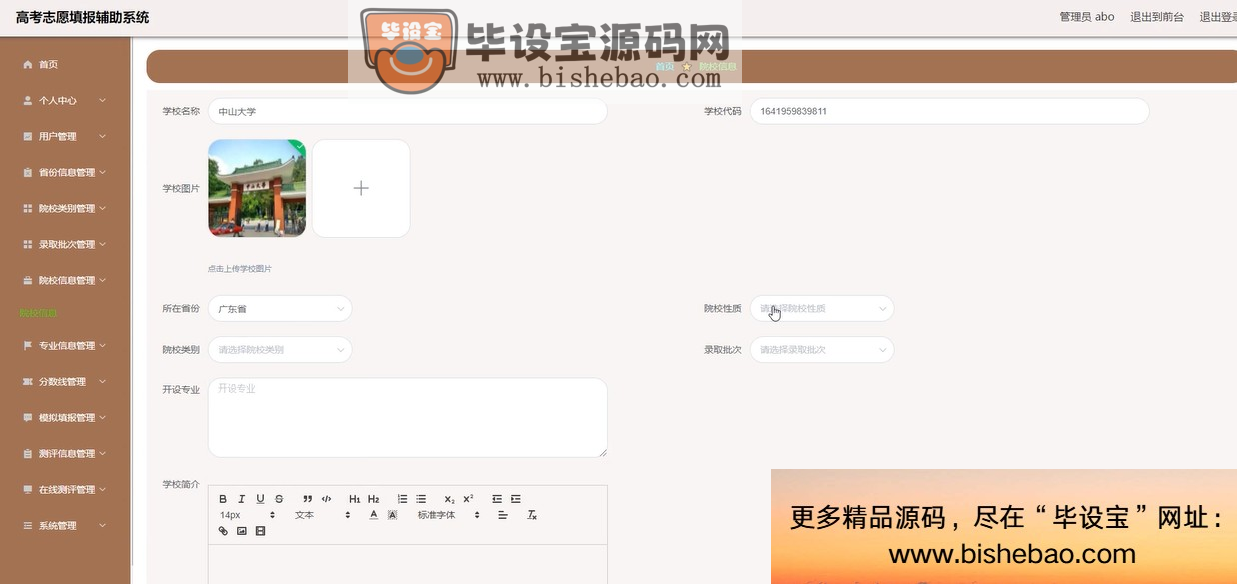Open the 院校性质 dropdown

822,309
